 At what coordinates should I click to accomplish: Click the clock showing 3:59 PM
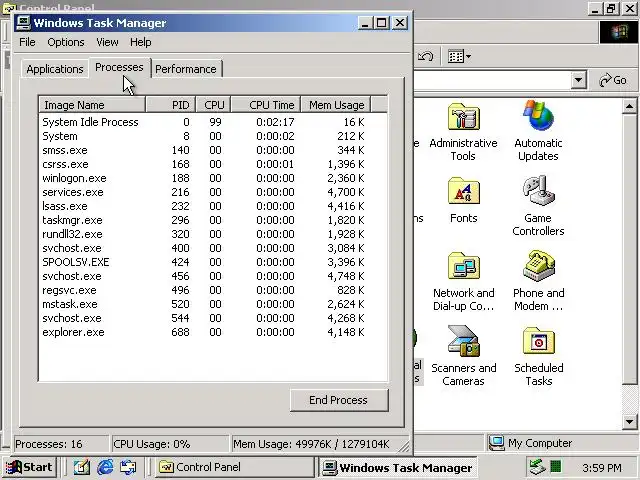click(x=602, y=467)
